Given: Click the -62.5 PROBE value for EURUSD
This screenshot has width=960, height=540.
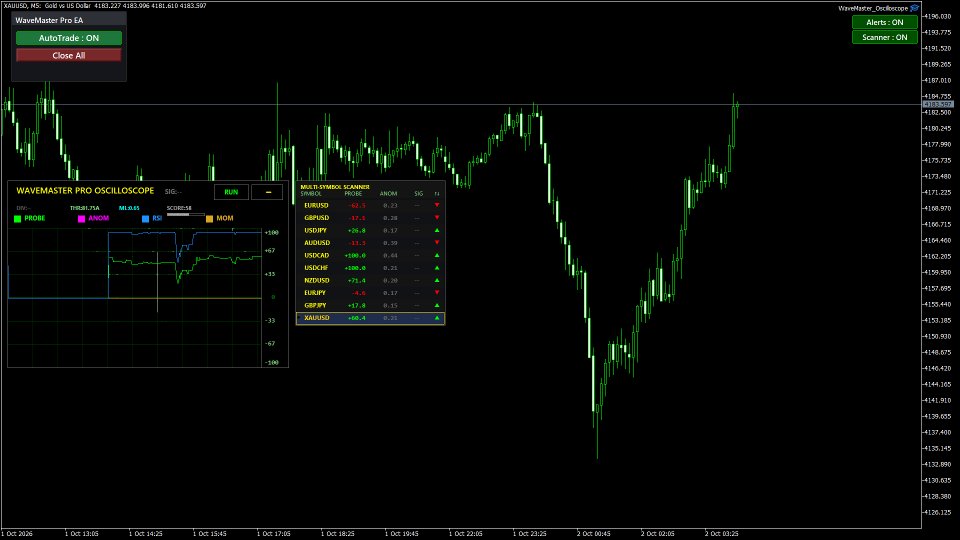Looking at the screenshot, I should pos(357,206).
